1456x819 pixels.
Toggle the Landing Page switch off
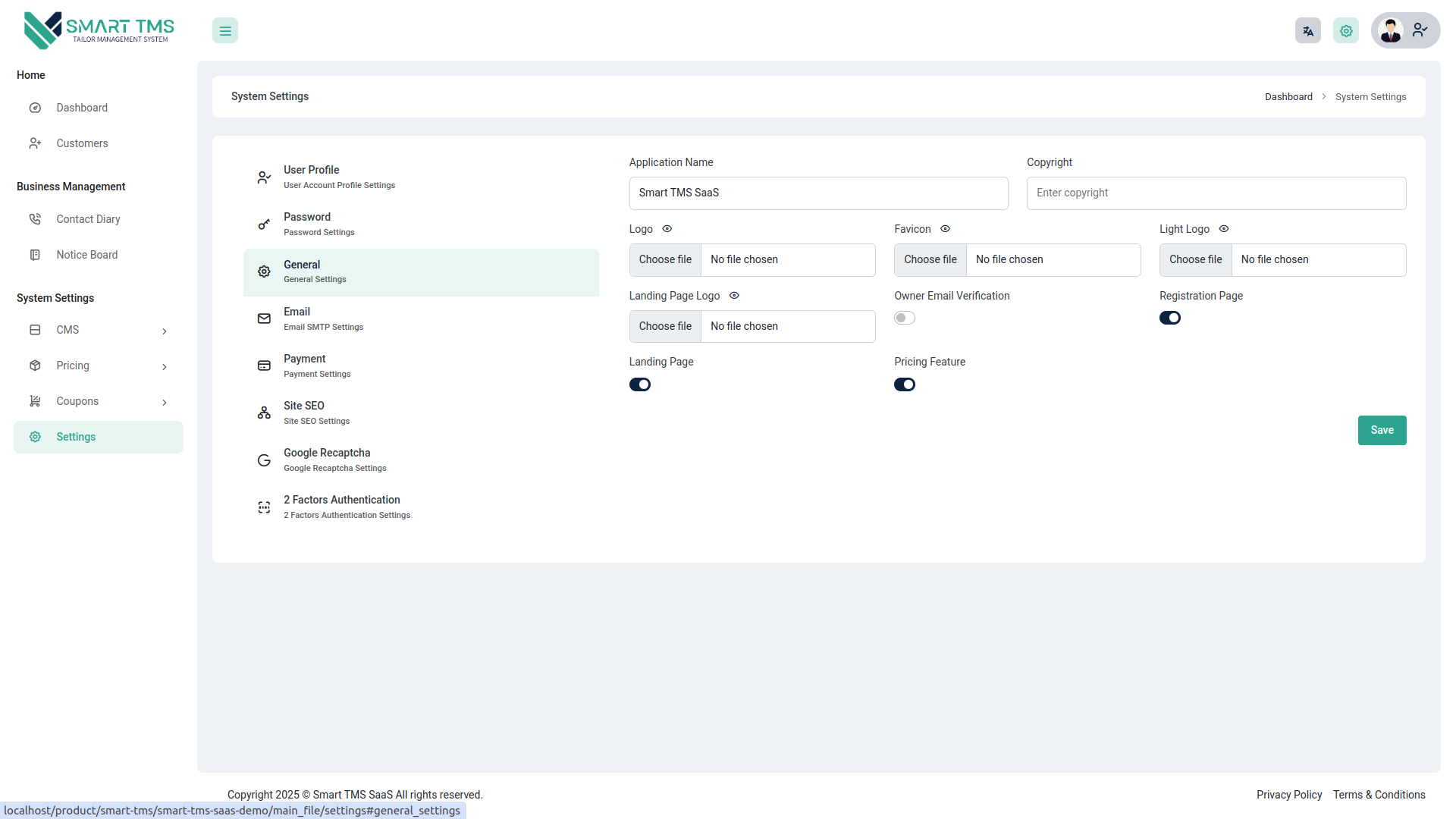click(x=640, y=384)
